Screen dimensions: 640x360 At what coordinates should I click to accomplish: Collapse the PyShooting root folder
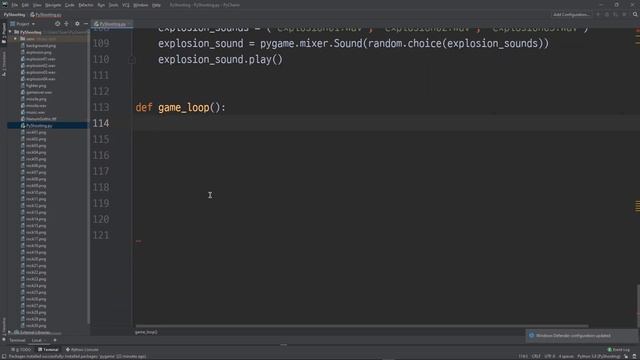tap(10, 32)
